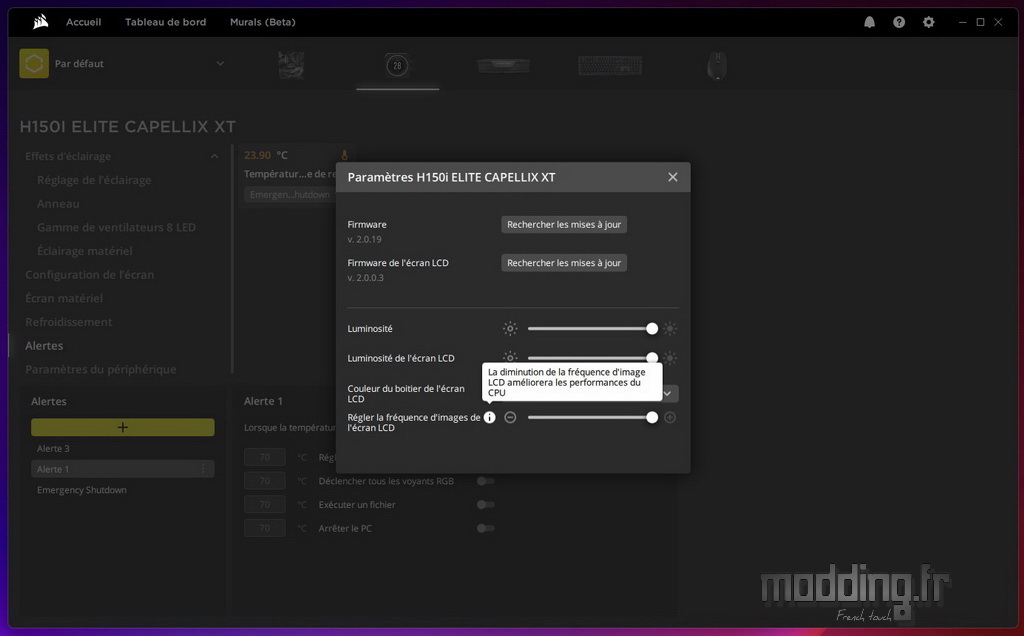The width and height of the screenshot is (1024, 636).
Task: Open Paramètres du périphérique
Action: (101, 369)
